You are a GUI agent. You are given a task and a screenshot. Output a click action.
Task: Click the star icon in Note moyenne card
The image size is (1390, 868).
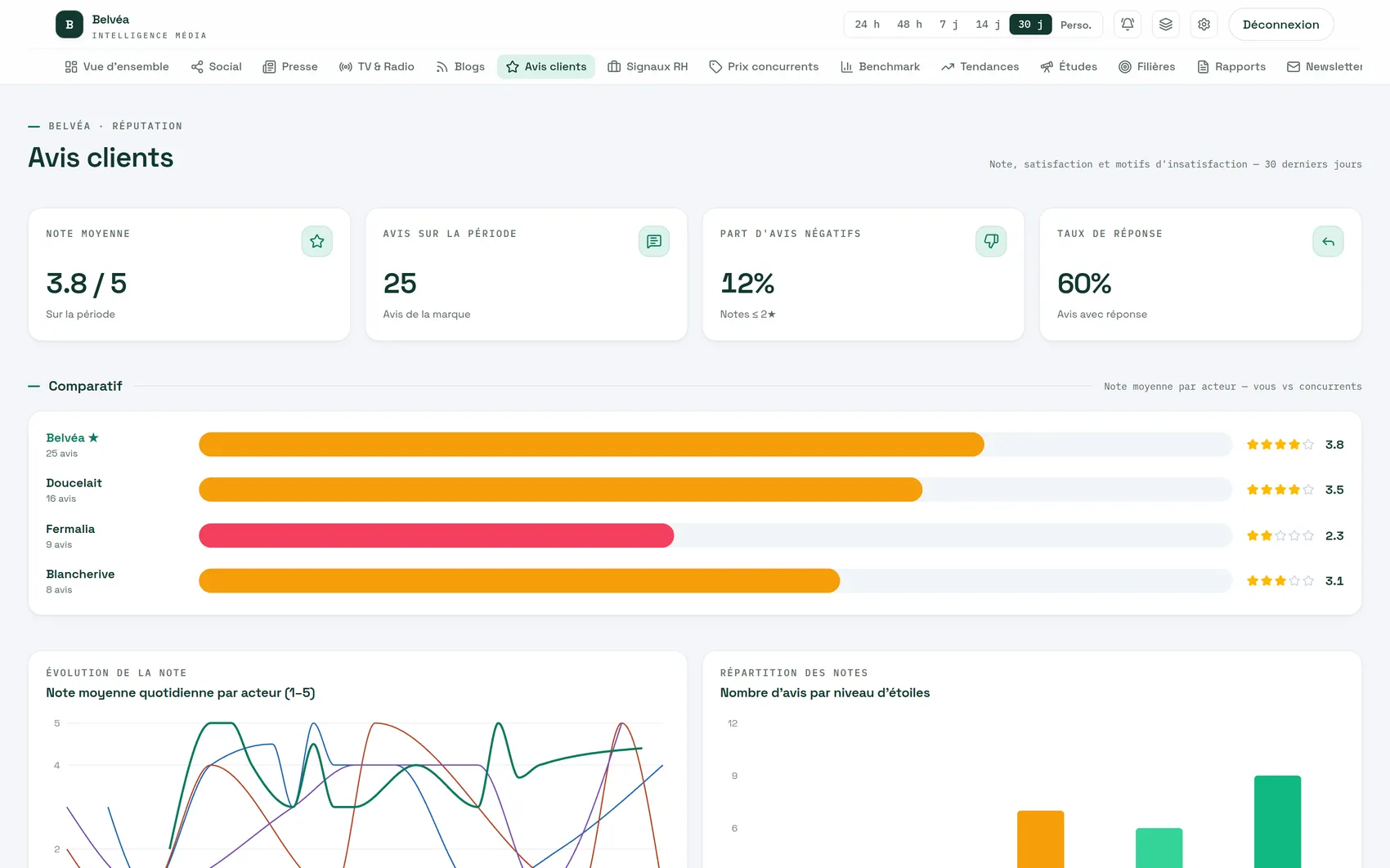coord(317,241)
